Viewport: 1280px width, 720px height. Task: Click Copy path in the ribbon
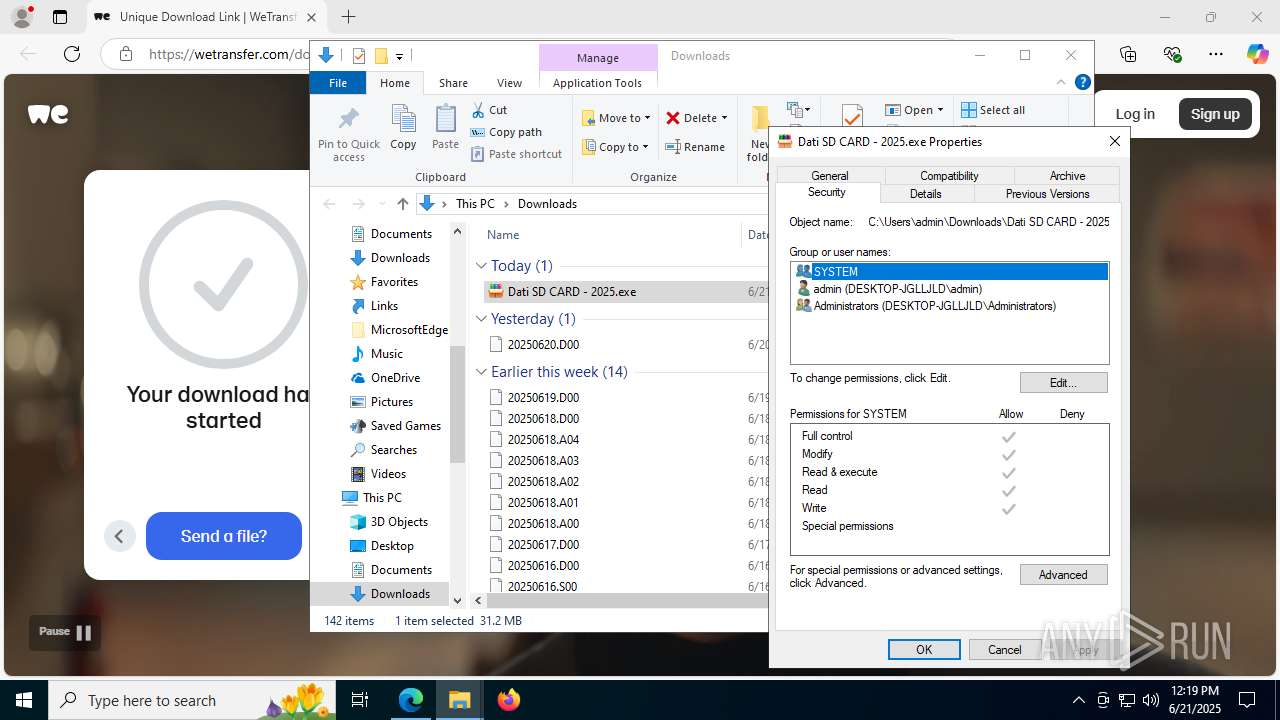[x=506, y=132]
